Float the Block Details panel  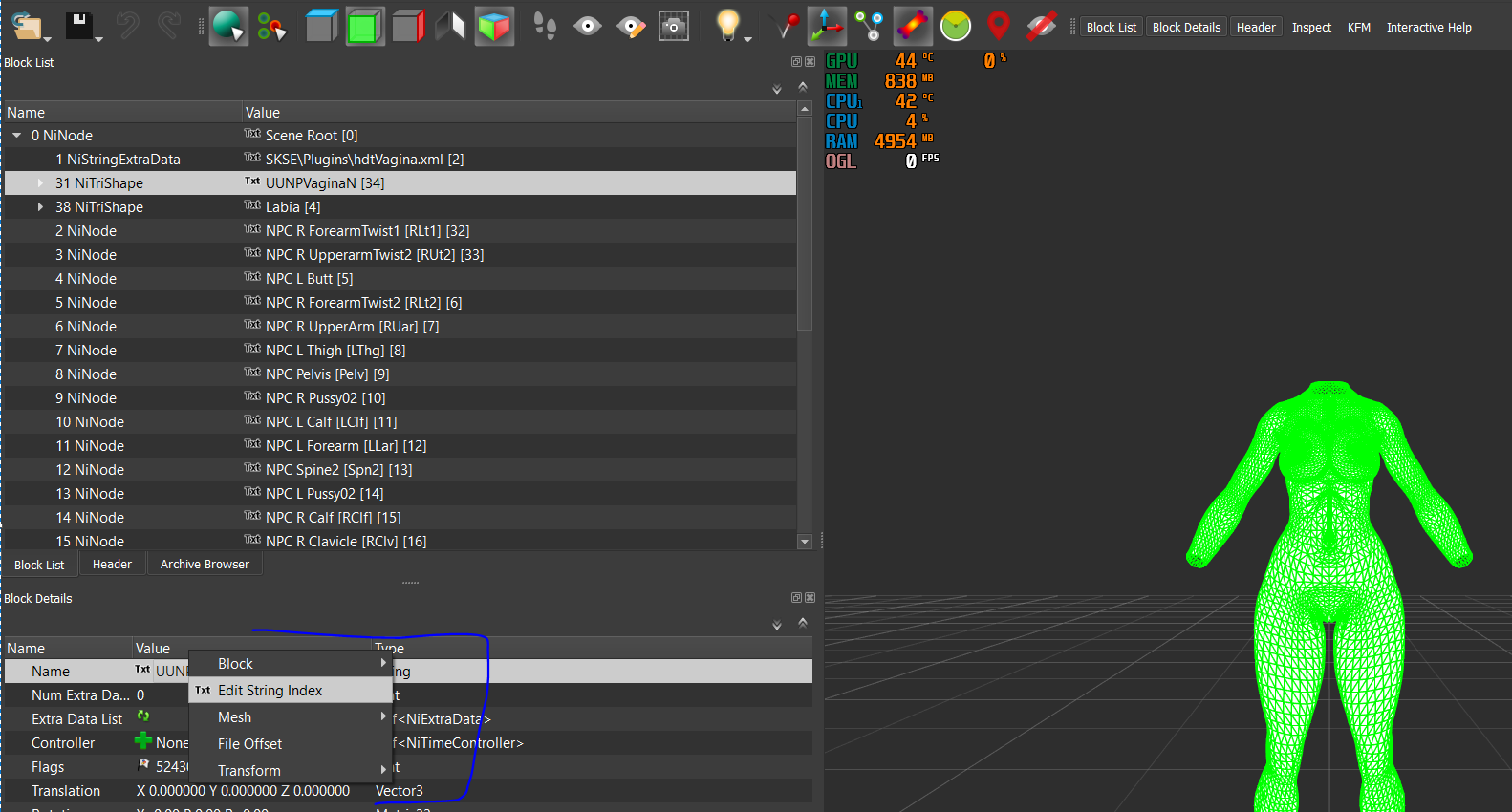[796, 598]
